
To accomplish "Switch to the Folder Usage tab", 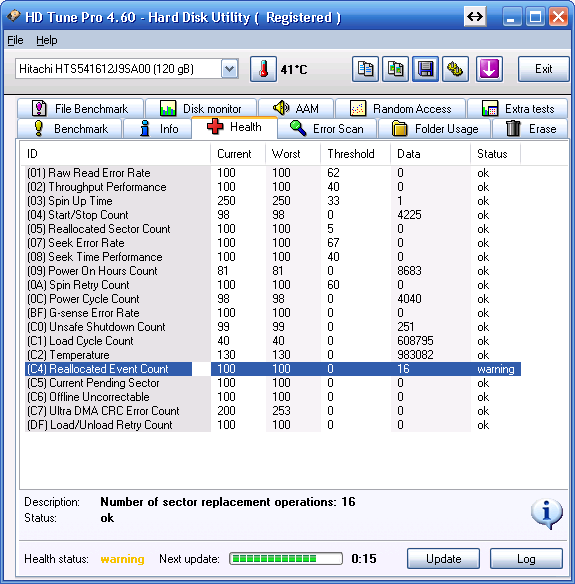I will (435, 129).
